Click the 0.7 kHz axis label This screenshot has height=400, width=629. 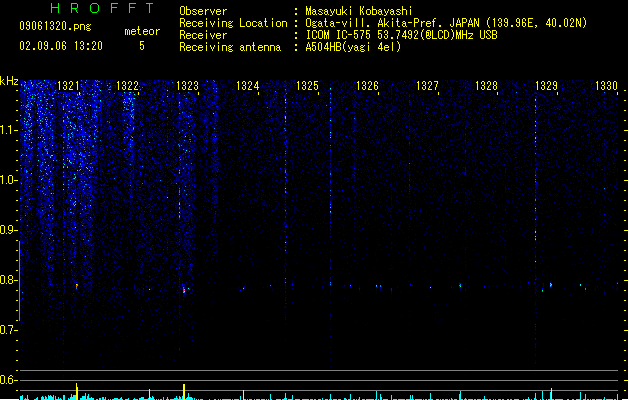coord(9,330)
